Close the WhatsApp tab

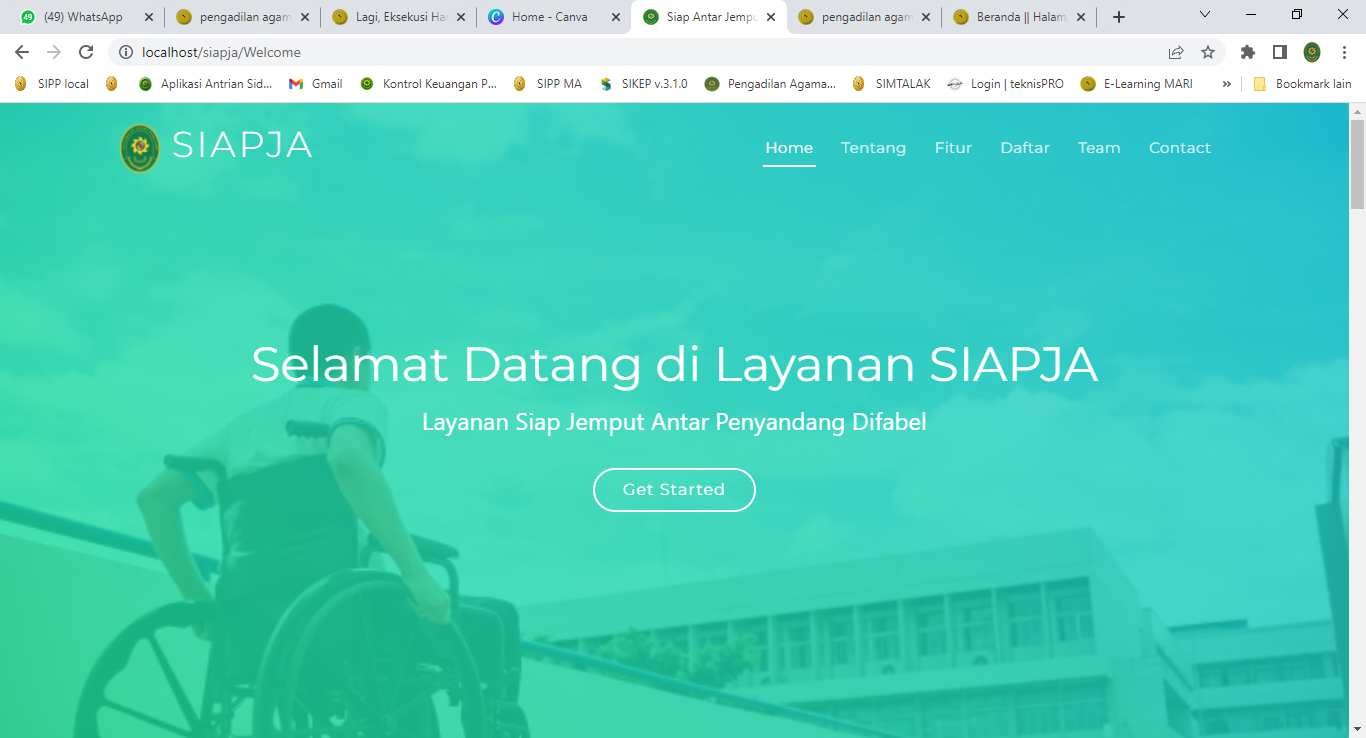[149, 17]
